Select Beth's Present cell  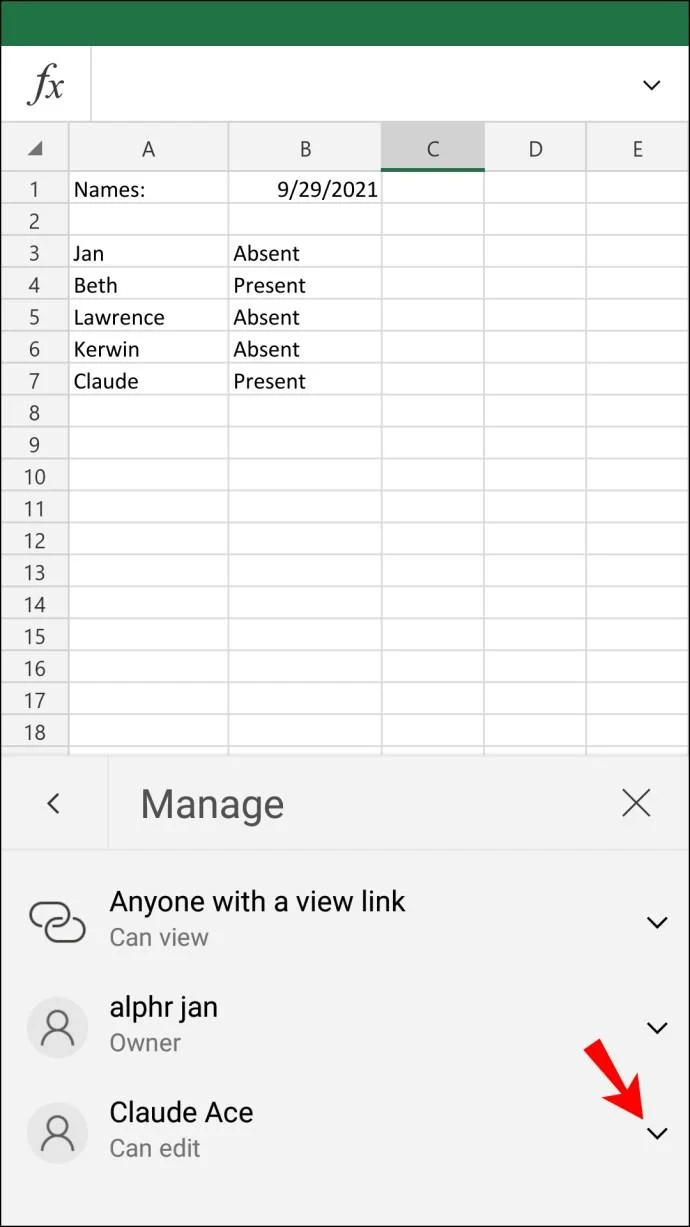tap(305, 285)
